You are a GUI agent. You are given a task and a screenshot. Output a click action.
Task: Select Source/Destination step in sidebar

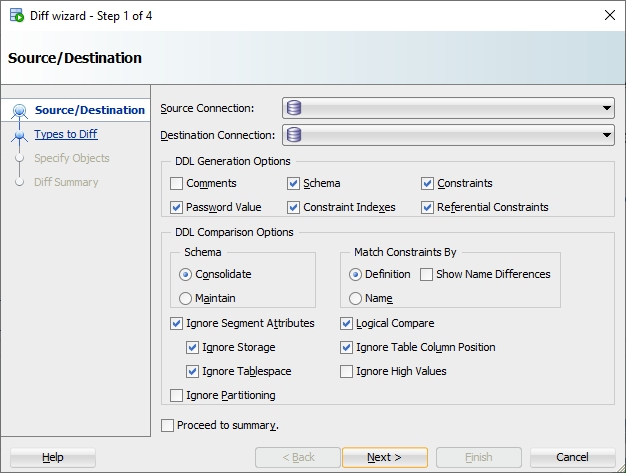tap(90, 110)
